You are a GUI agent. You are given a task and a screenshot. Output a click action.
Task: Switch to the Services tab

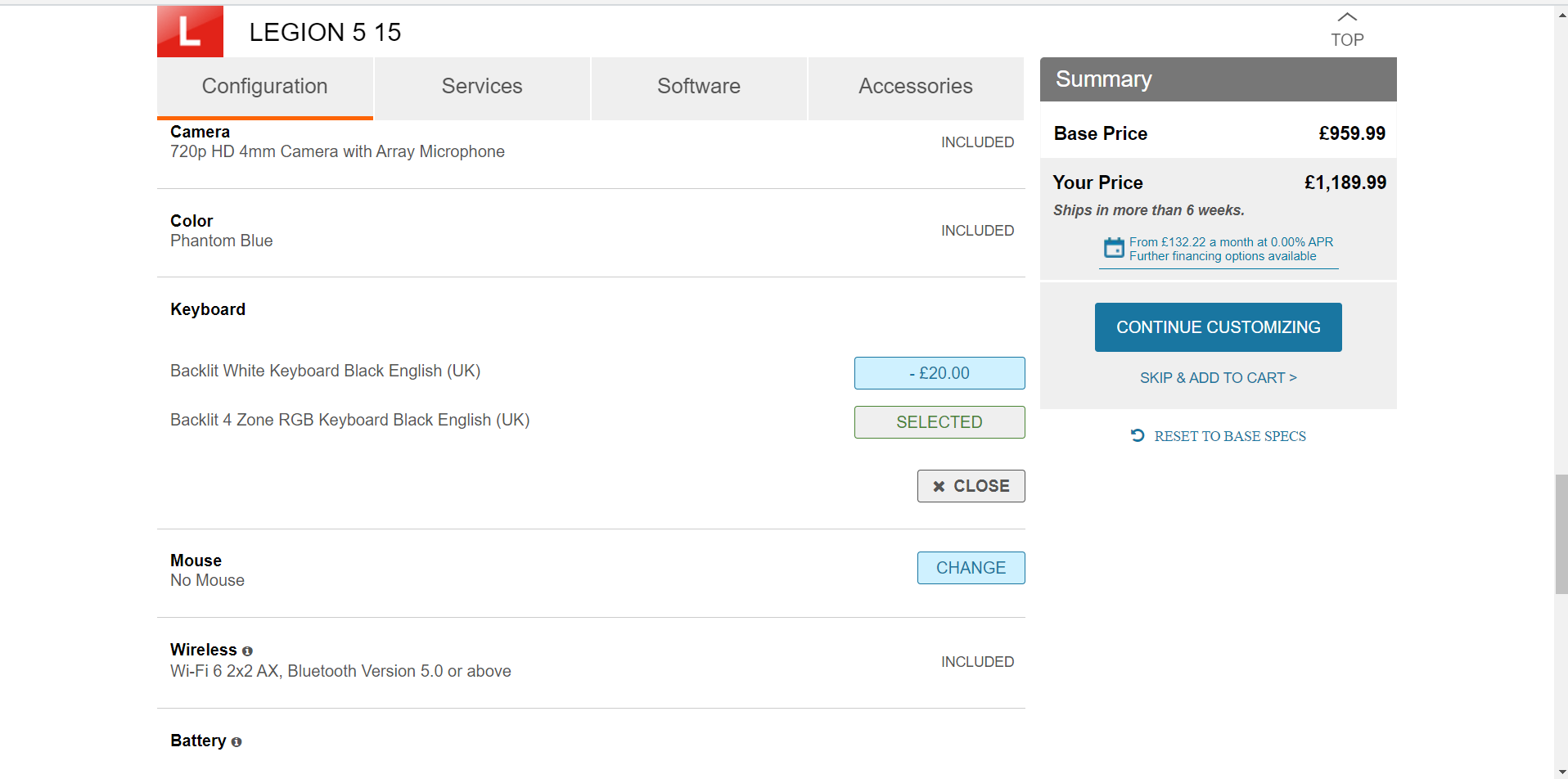point(481,87)
